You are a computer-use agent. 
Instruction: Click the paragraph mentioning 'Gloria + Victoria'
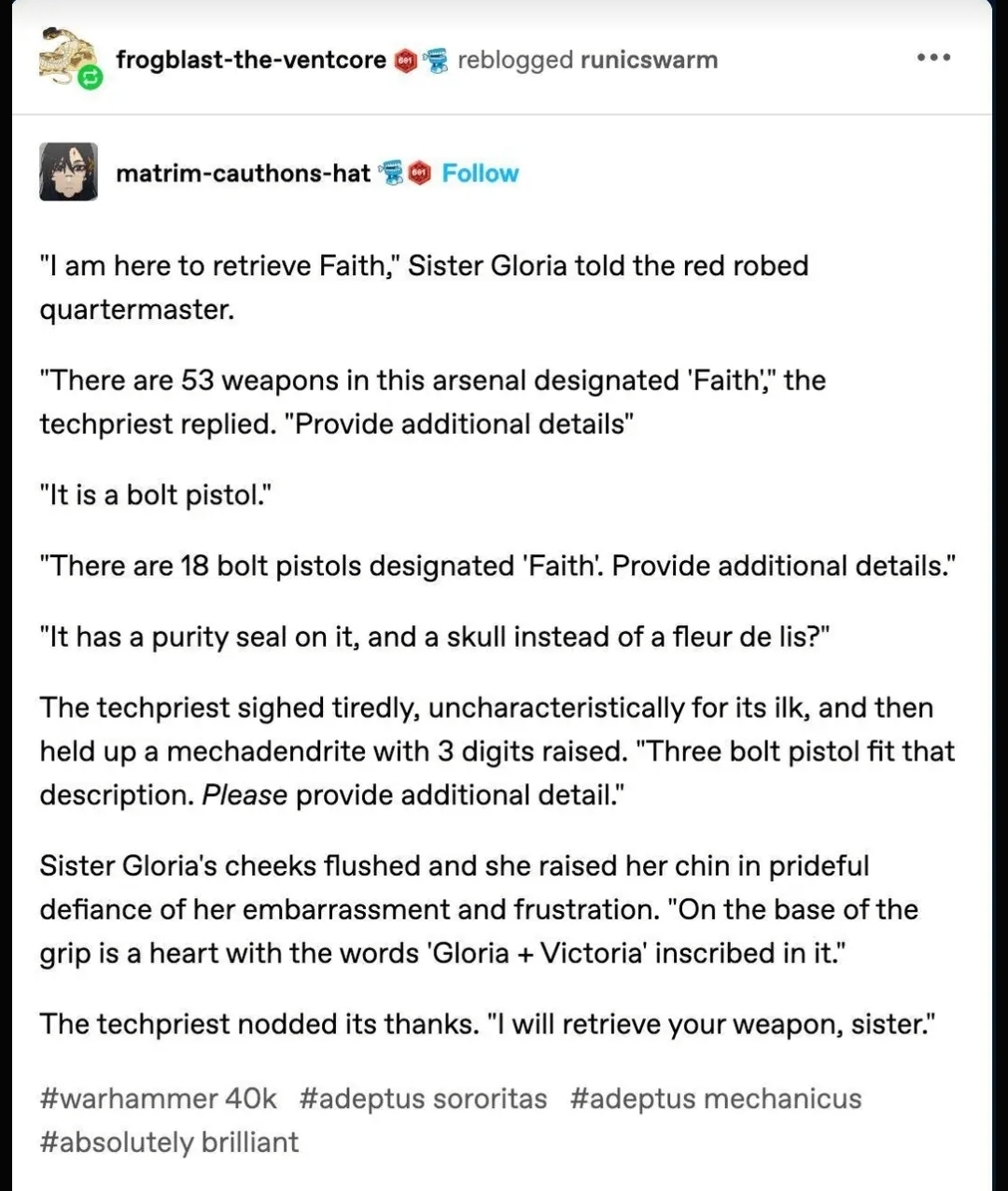tap(478, 909)
